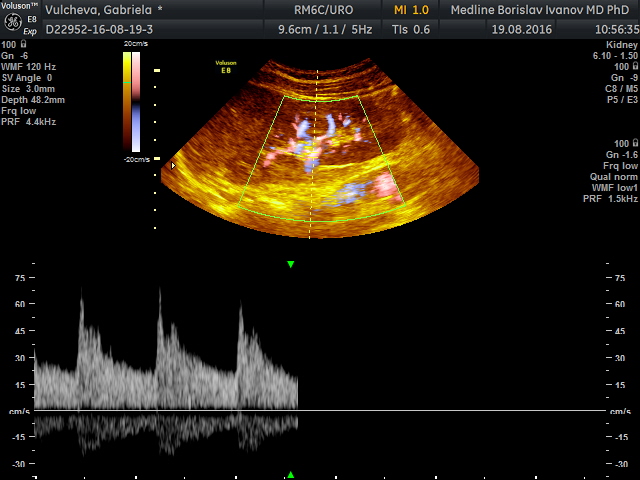Click the time 10:56:35
The height and width of the screenshot is (480, 640).
point(617,29)
